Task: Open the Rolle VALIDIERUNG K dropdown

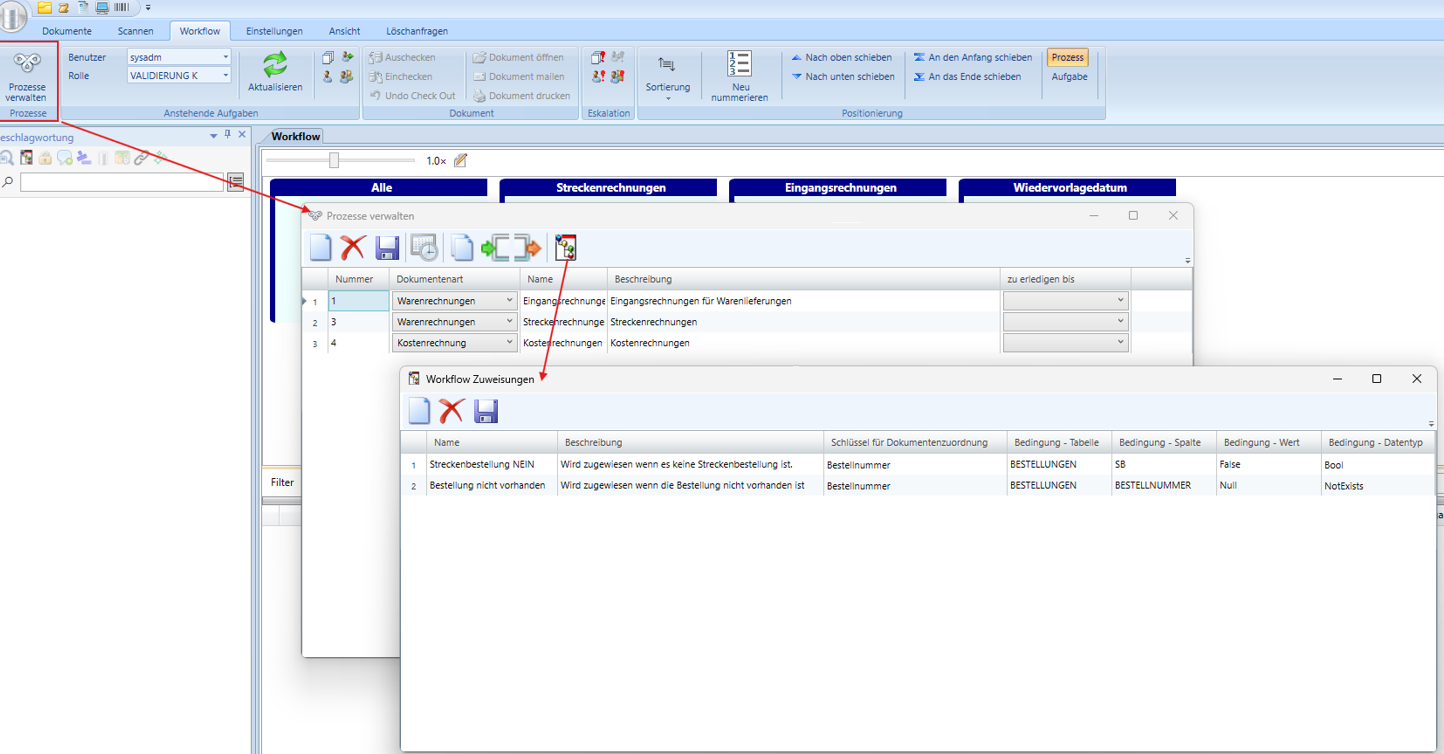Action: 225,76
